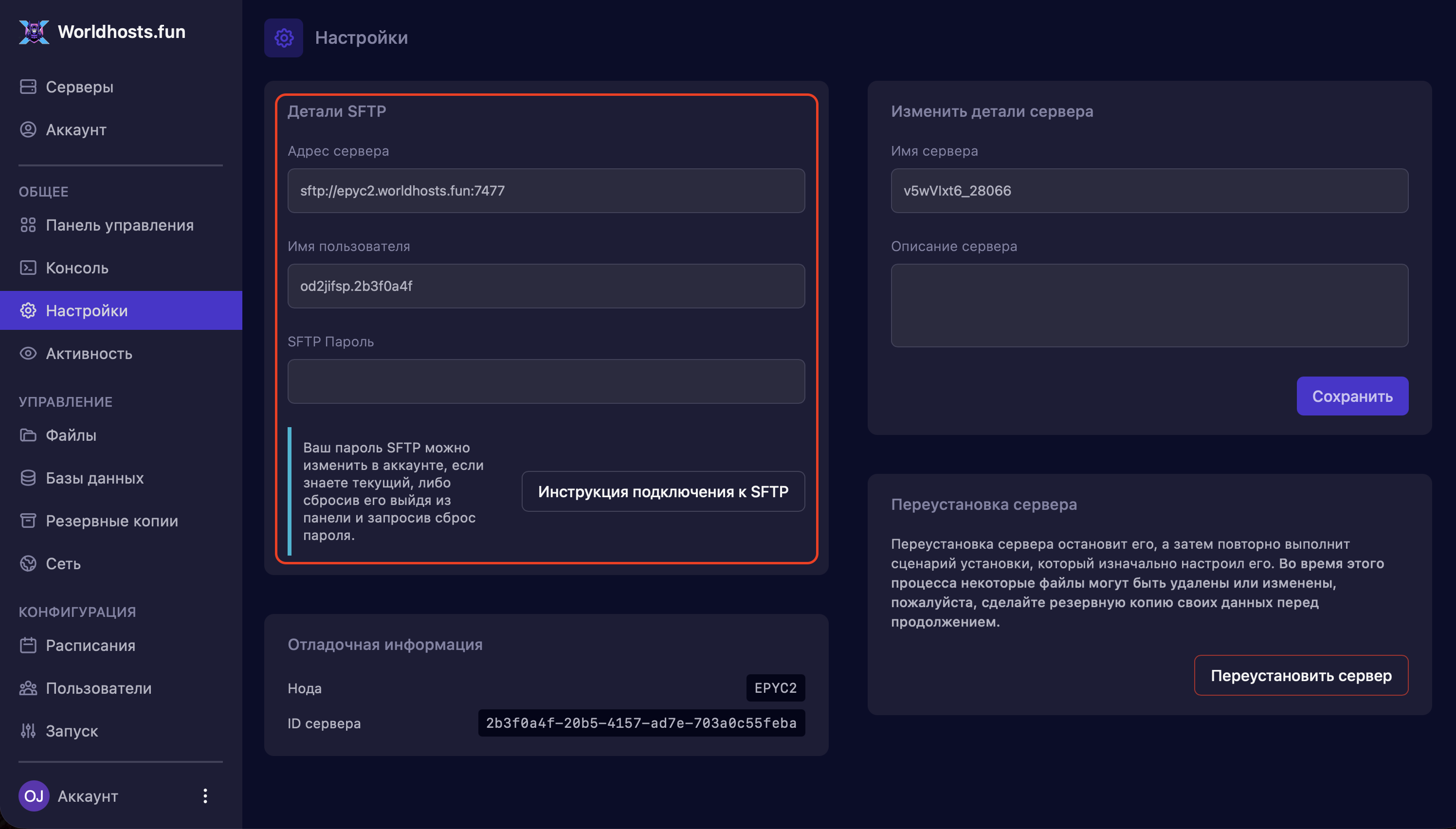Click the Базы данных database icon
The image size is (1456, 829).
point(28,478)
